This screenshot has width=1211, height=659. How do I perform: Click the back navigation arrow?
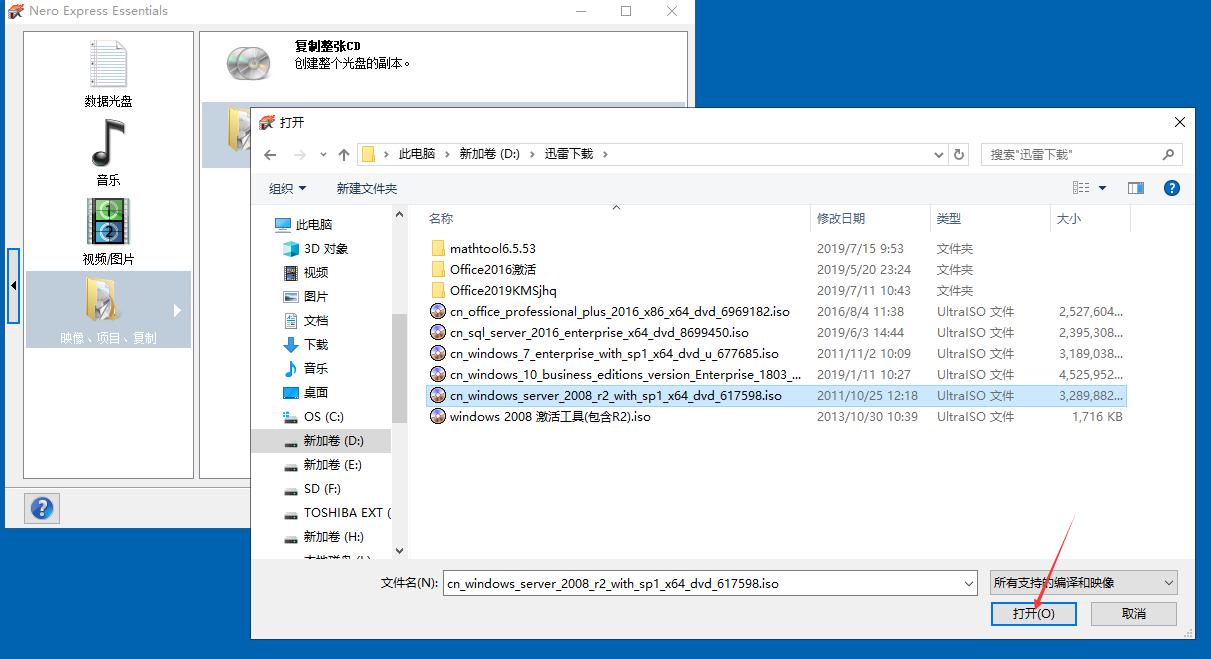[x=268, y=154]
